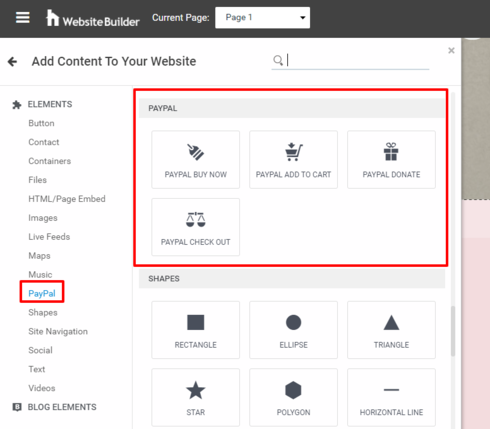The width and height of the screenshot is (490, 429).
Task: Open the HTML/Page Embed category
Action: (67, 199)
